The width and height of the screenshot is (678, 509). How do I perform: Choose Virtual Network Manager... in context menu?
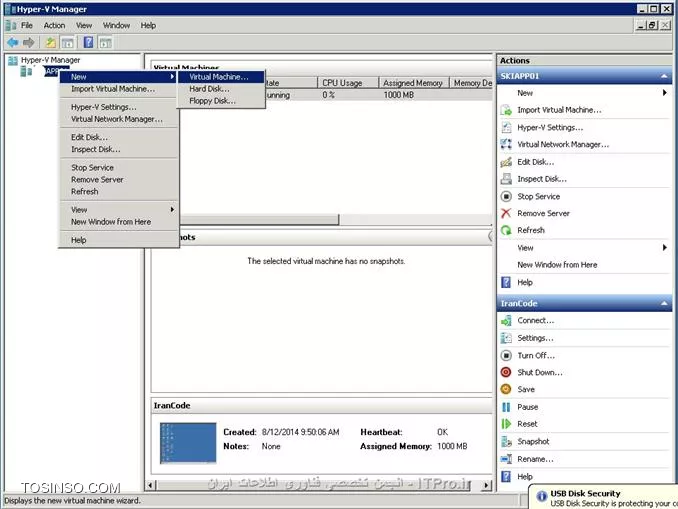[x=118, y=119]
